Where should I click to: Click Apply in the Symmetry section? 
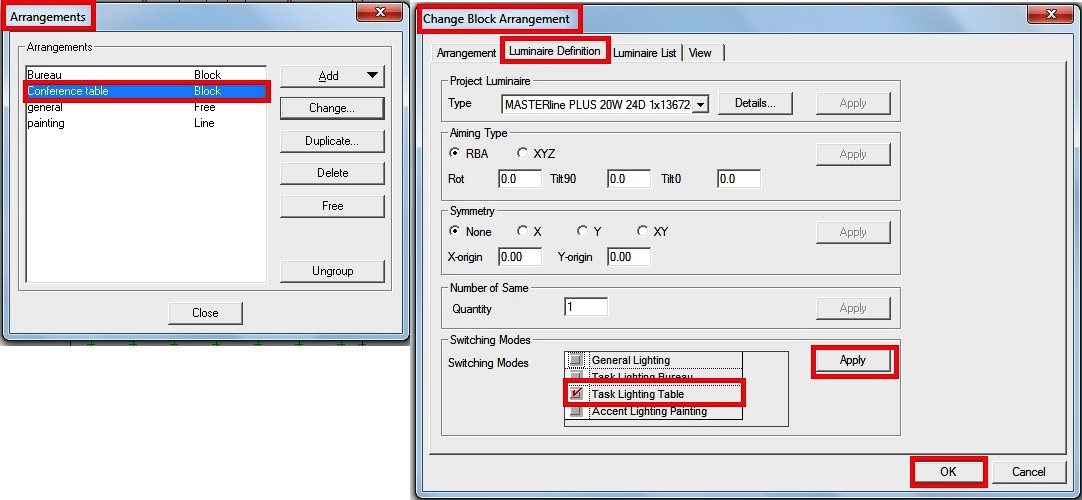(853, 232)
